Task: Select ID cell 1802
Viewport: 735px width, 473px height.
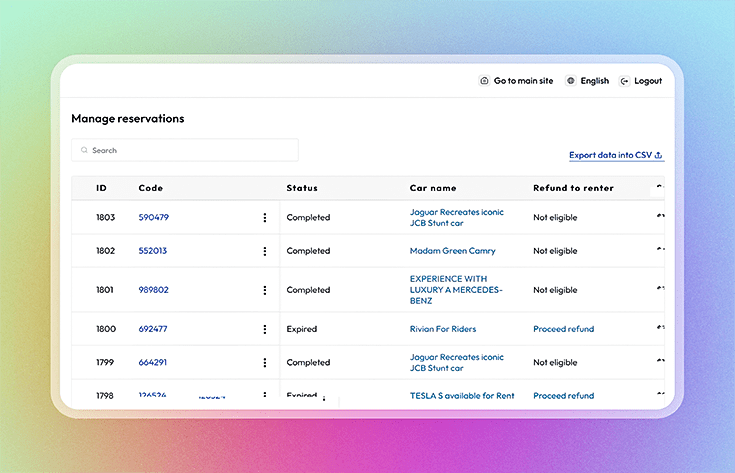Action: click(105, 251)
